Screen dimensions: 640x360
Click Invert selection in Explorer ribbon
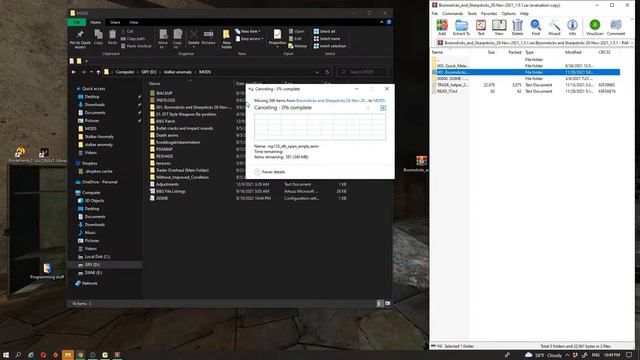(330, 46)
